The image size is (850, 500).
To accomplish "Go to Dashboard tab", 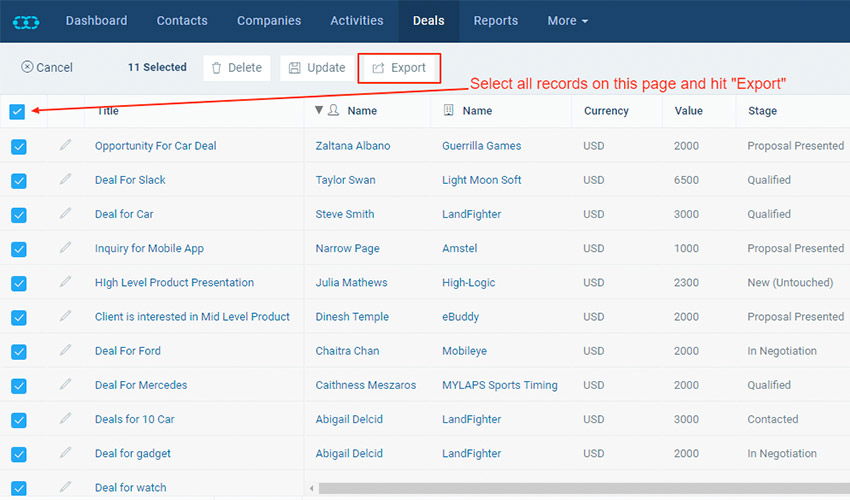I will coord(96,21).
